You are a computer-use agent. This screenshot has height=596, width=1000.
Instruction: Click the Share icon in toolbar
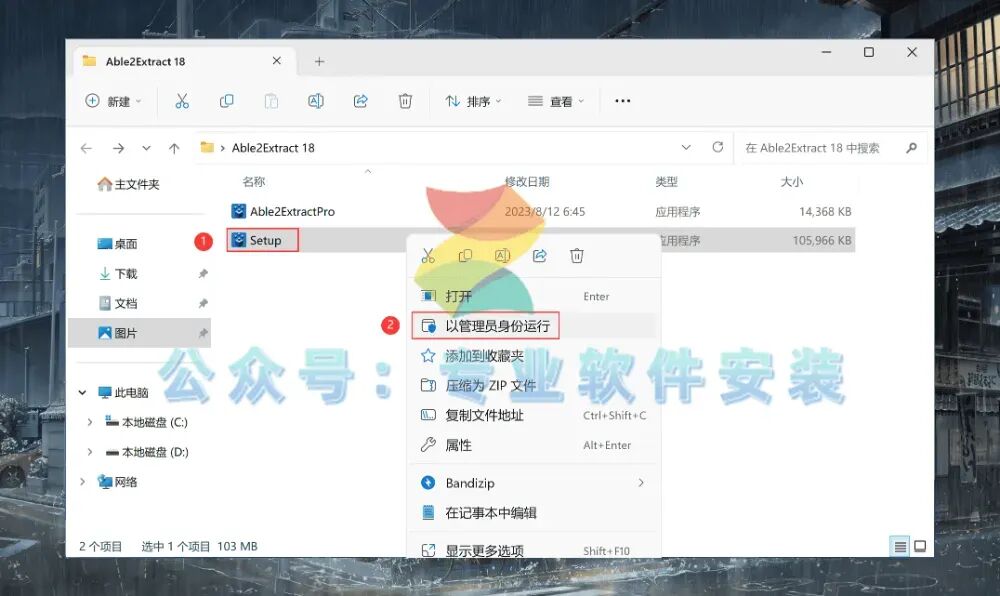coord(360,101)
